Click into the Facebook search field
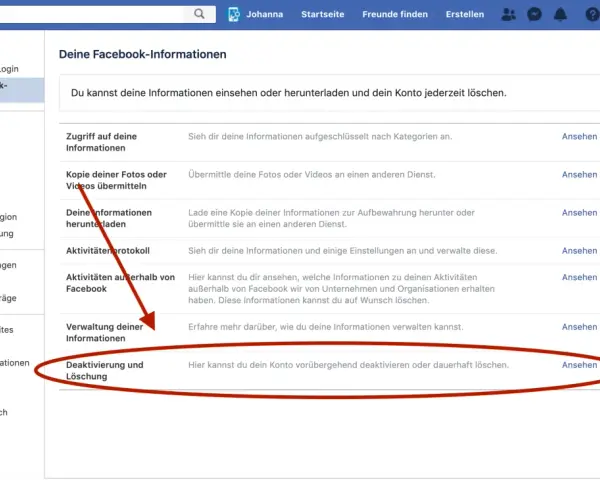 [x=92, y=14]
